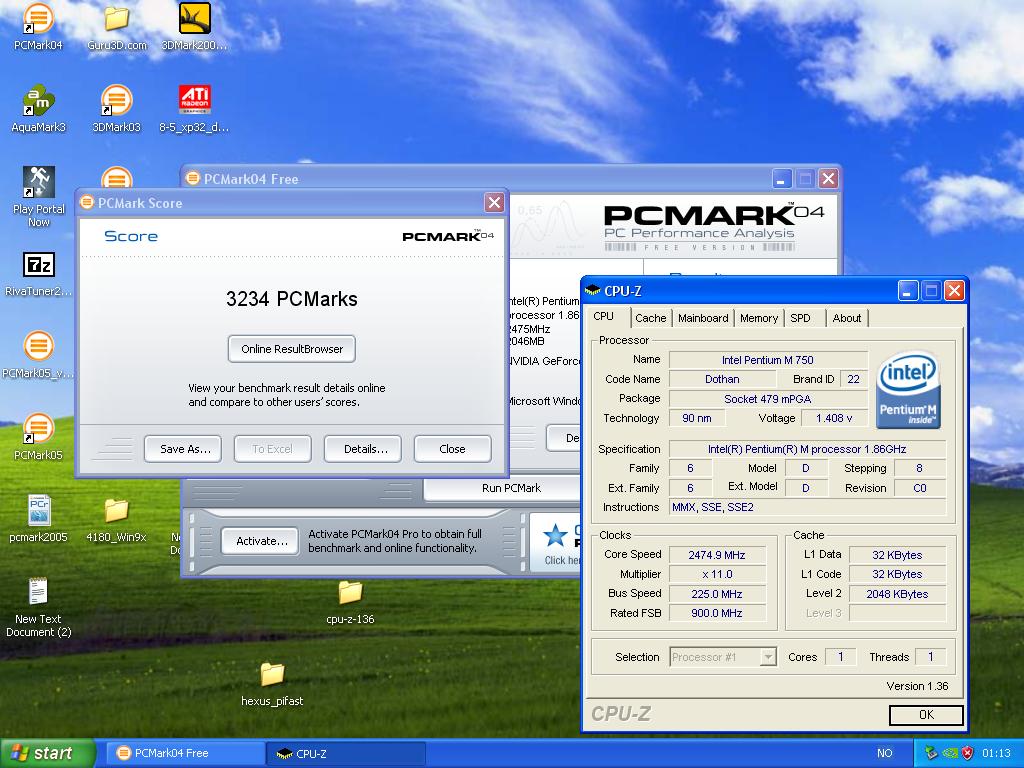Launch the 3DMark03 shortcut
This screenshot has width=1024, height=768.
[117, 108]
